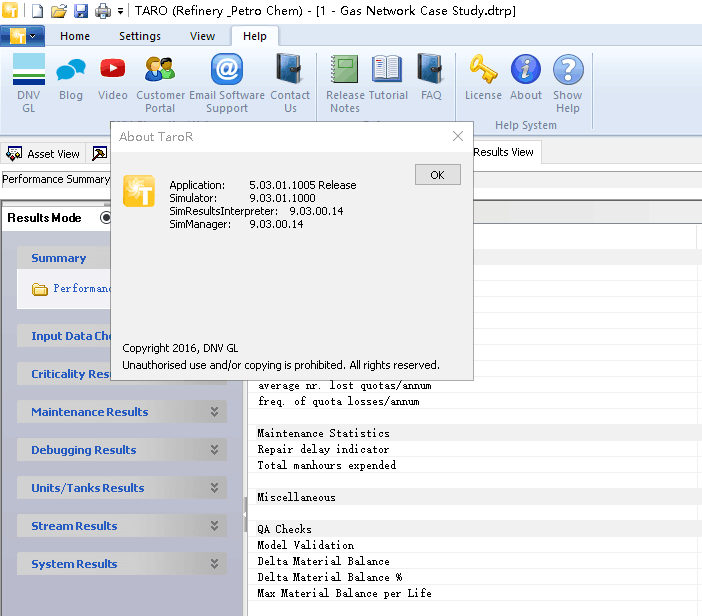702x616 pixels.
Task: Select 'average nr. lost quotas/annum' row
Action: coord(475,385)
